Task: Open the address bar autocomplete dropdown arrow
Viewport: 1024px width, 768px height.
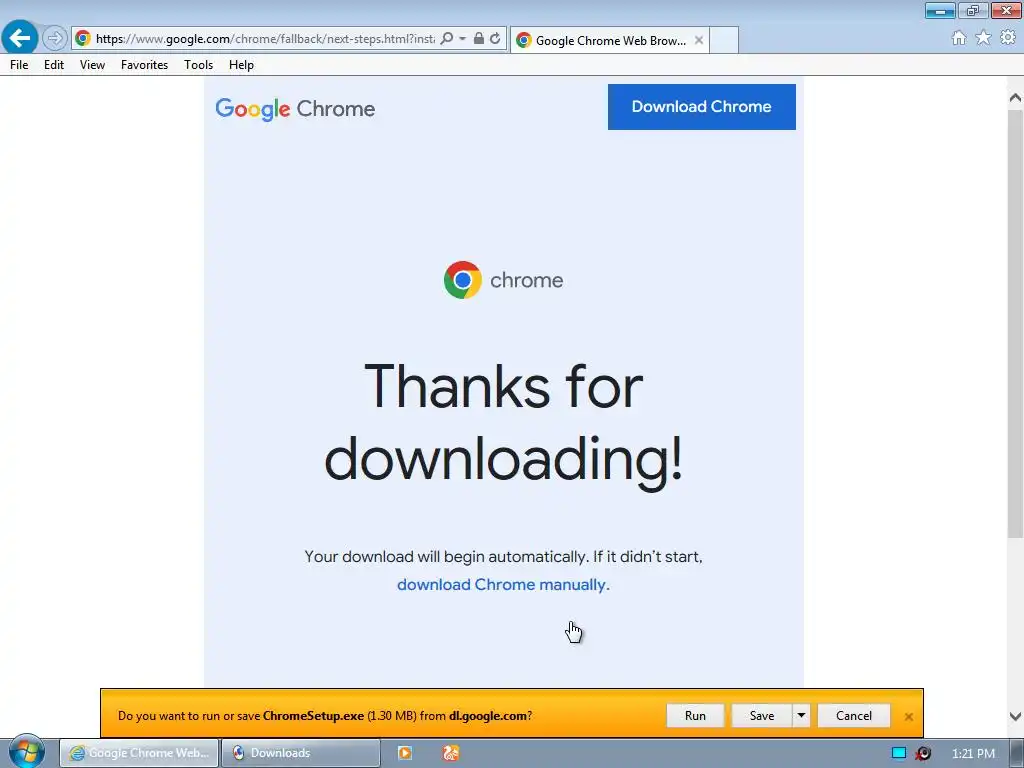Action: click(462, 39)
